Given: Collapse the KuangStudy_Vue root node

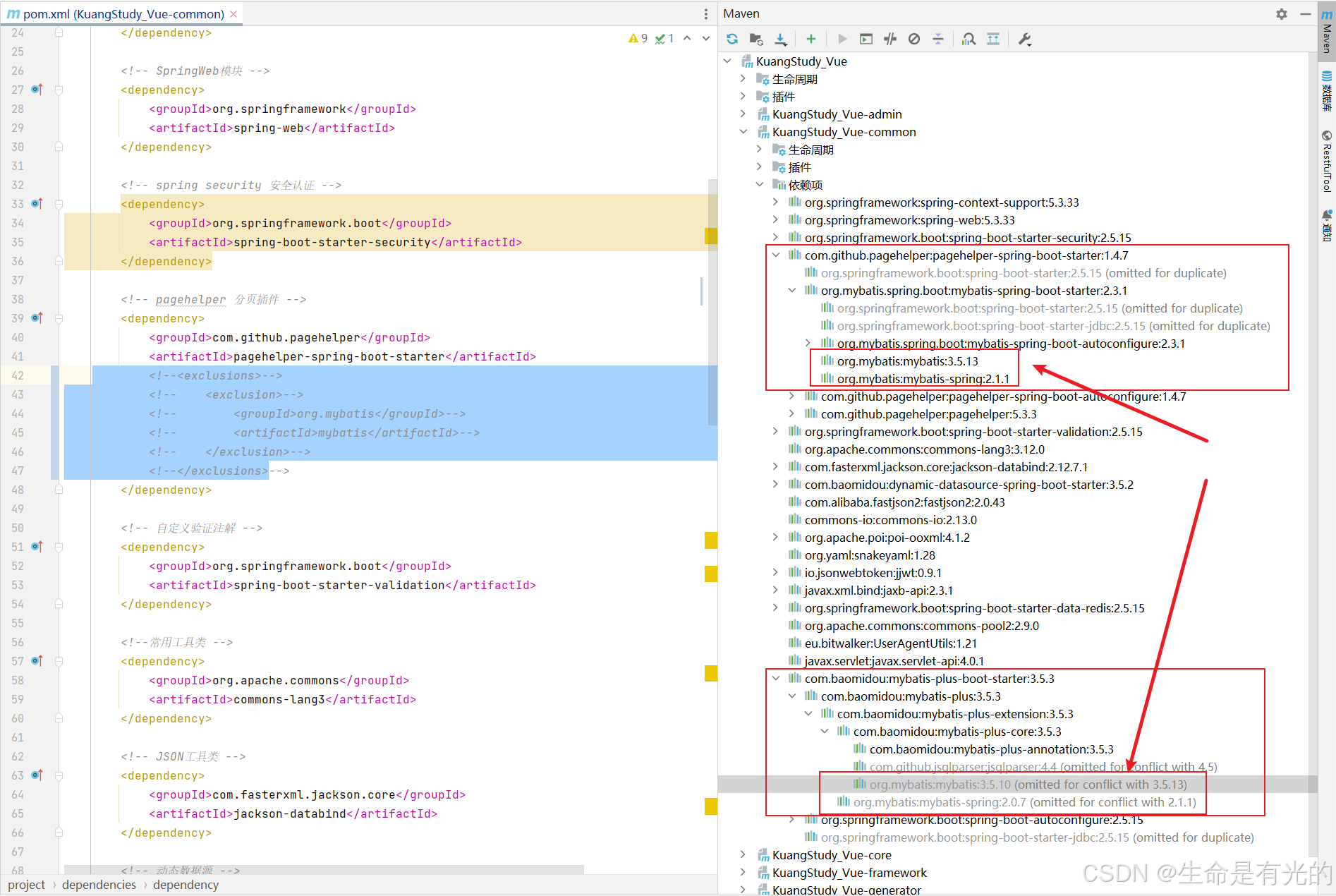Looking at the screenshot, I should [727, 61].
